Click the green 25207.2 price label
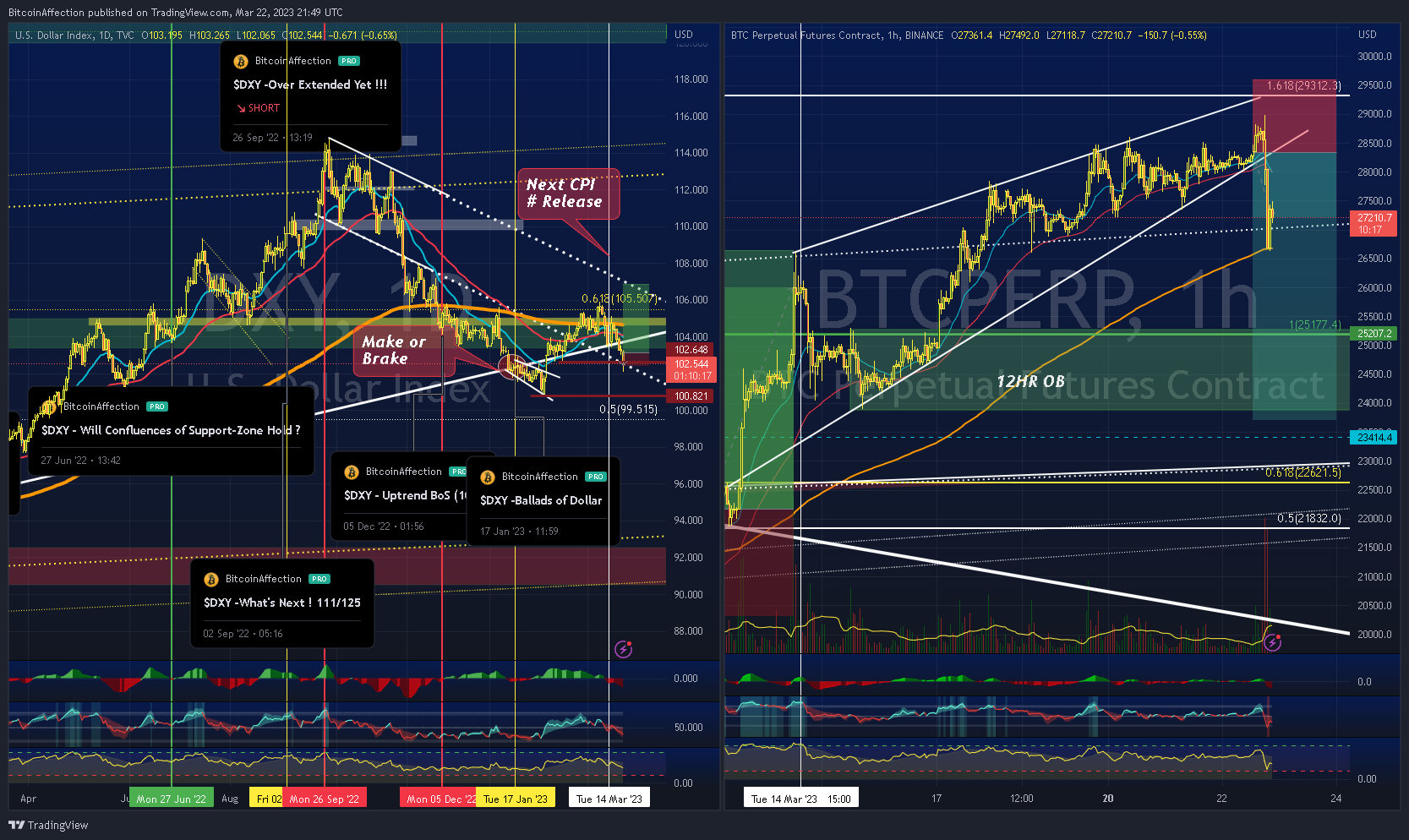 coord(1374,333)
